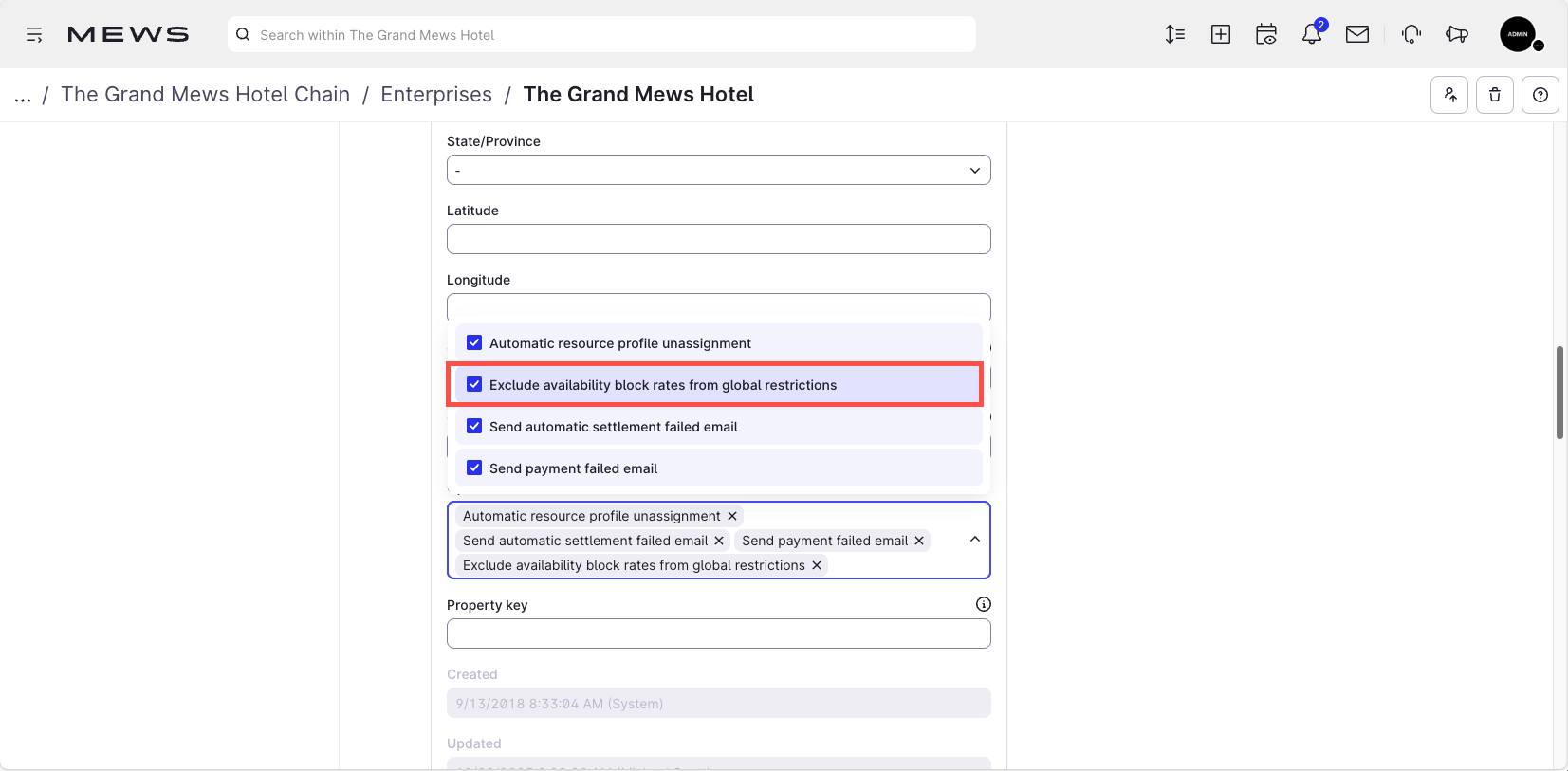Click the Latitude label
This screenshot has height=771, width=1568.
click(x=472, y=211)
